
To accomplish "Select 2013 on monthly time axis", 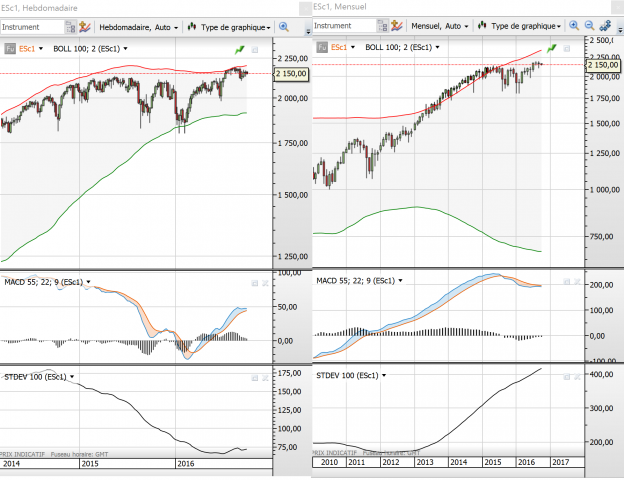I will tap(424, 462).
